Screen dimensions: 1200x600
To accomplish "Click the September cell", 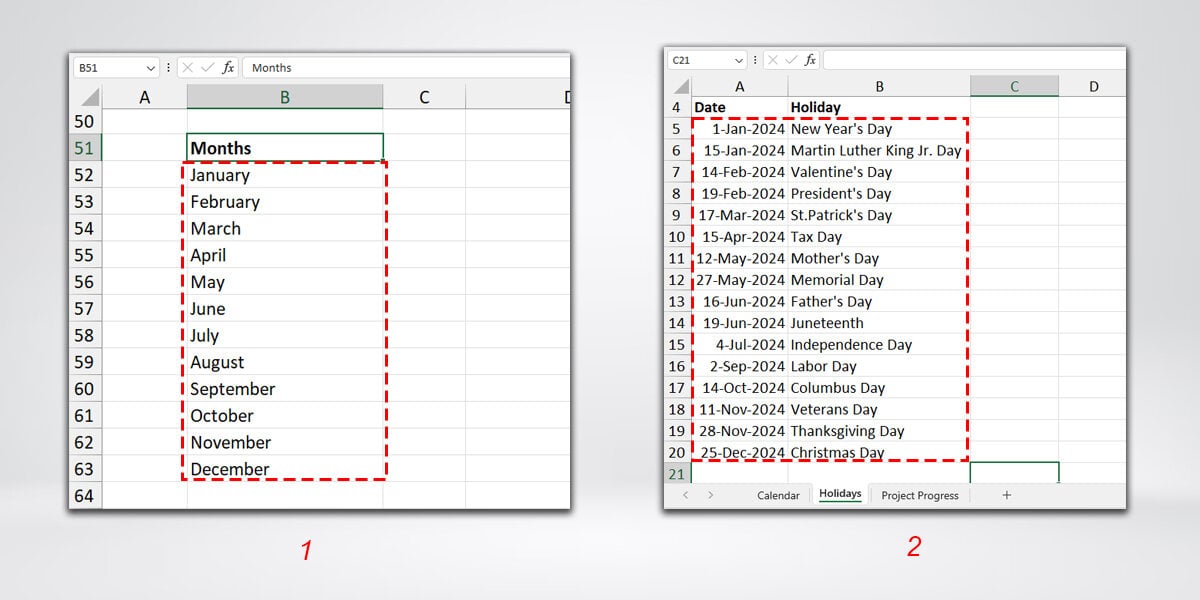I will click(285, 389).
